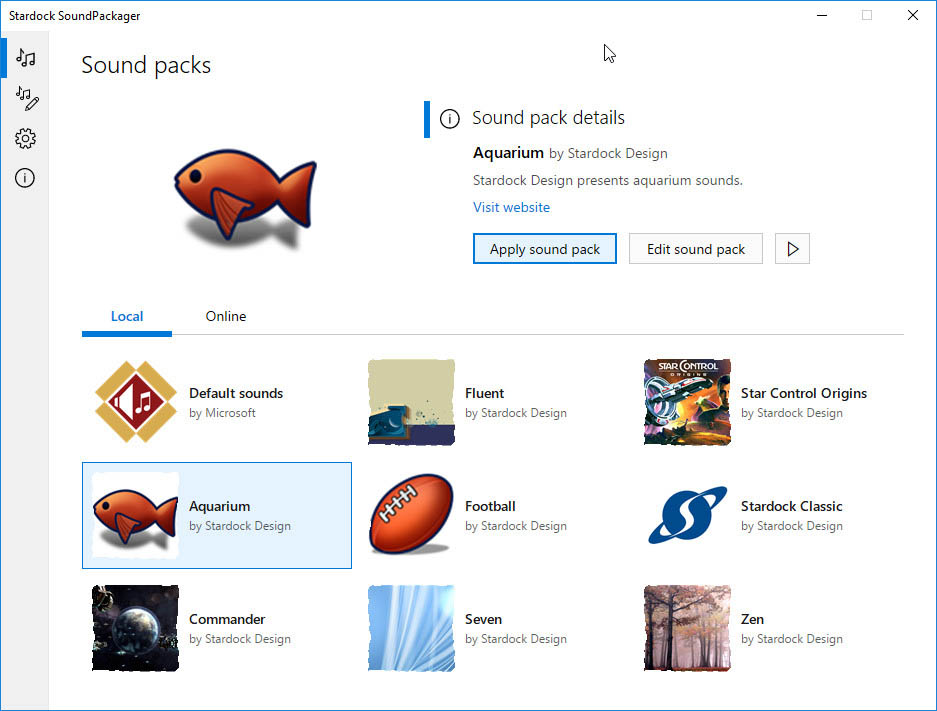
Task: Minimize the SoundPackager window
Action: [x=822, y=16]
